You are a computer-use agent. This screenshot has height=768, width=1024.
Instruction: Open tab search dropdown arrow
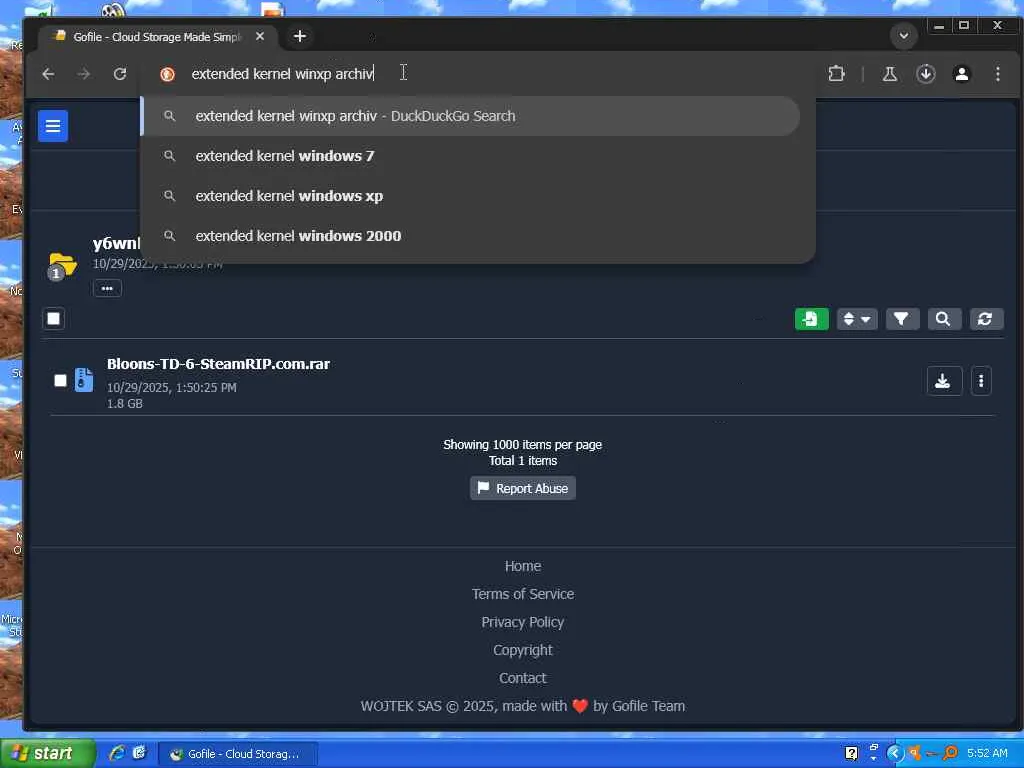click(x=904, y=36)
